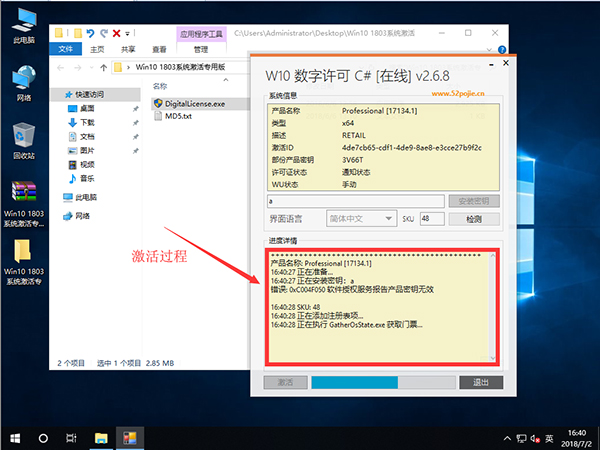Open the 共享 ribbon tab
The height and width of the screenshot is (450, 600).
click(x=128, y=49)
